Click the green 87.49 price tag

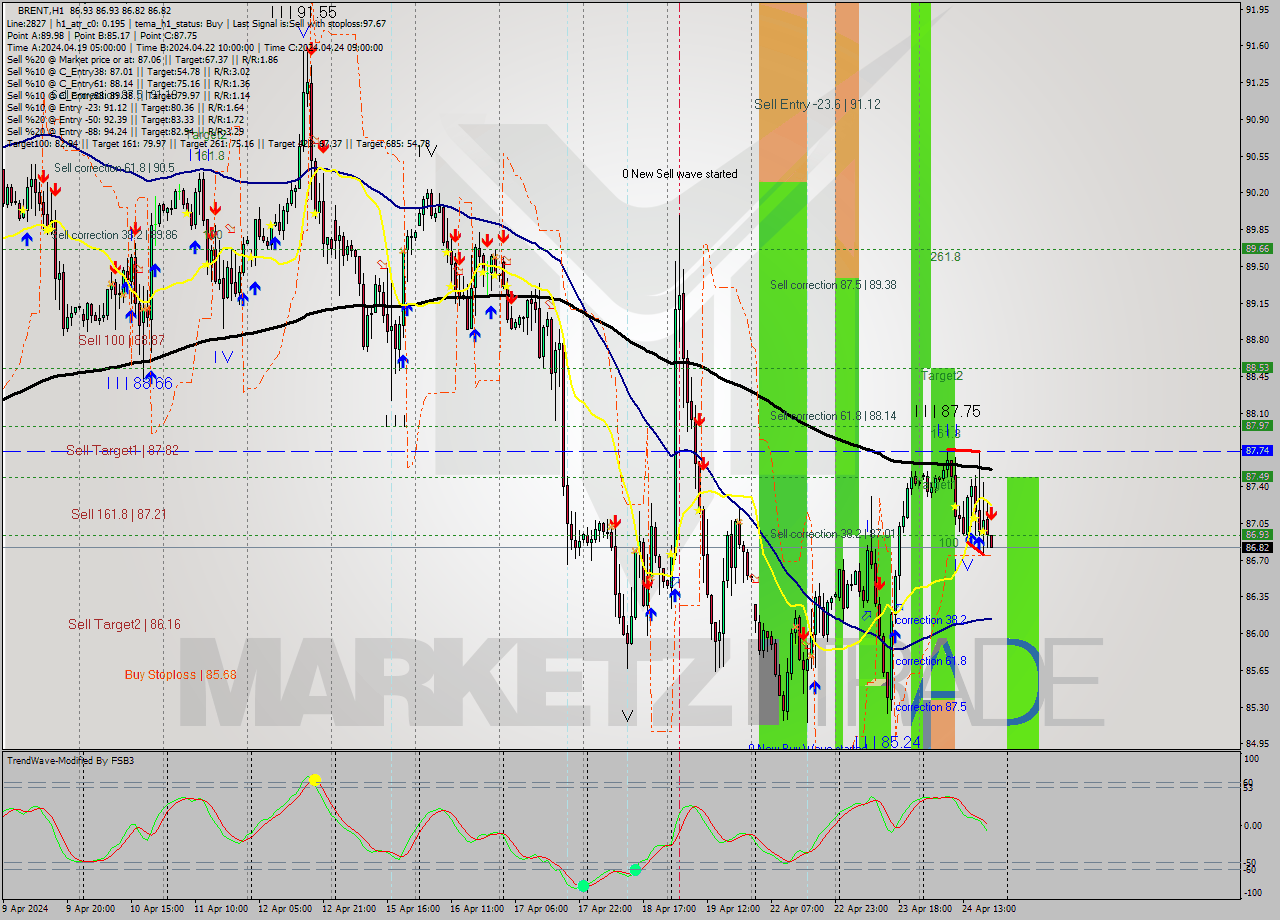[1257, 476]
